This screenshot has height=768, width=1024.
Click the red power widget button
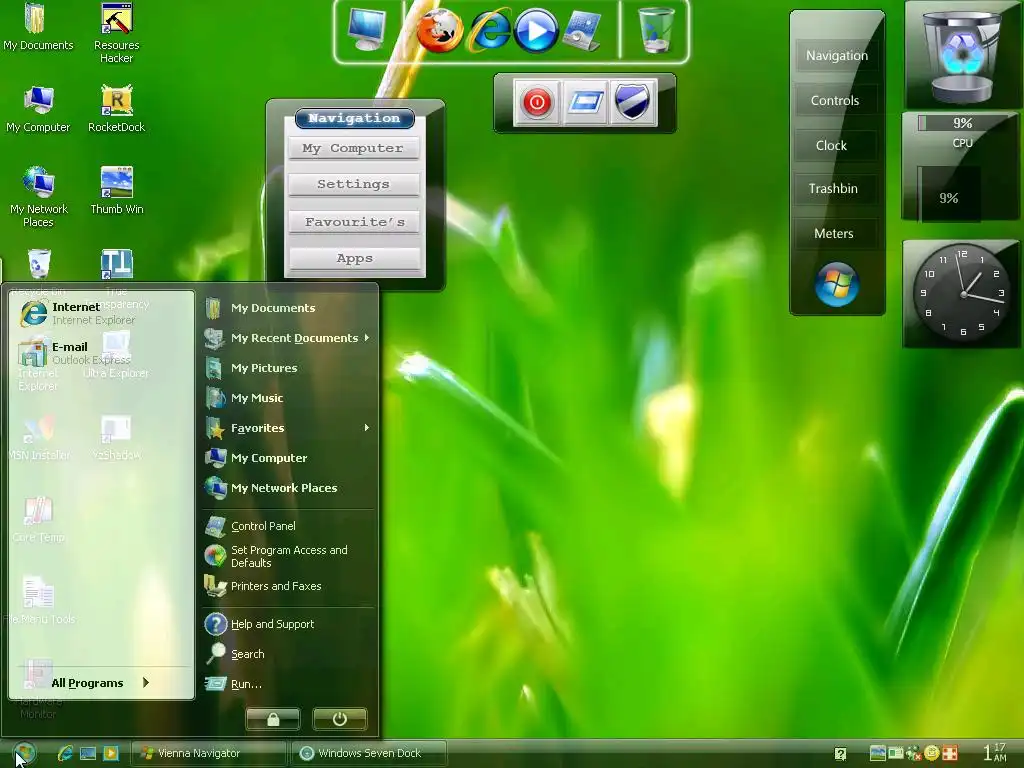[x=537, y=103]
